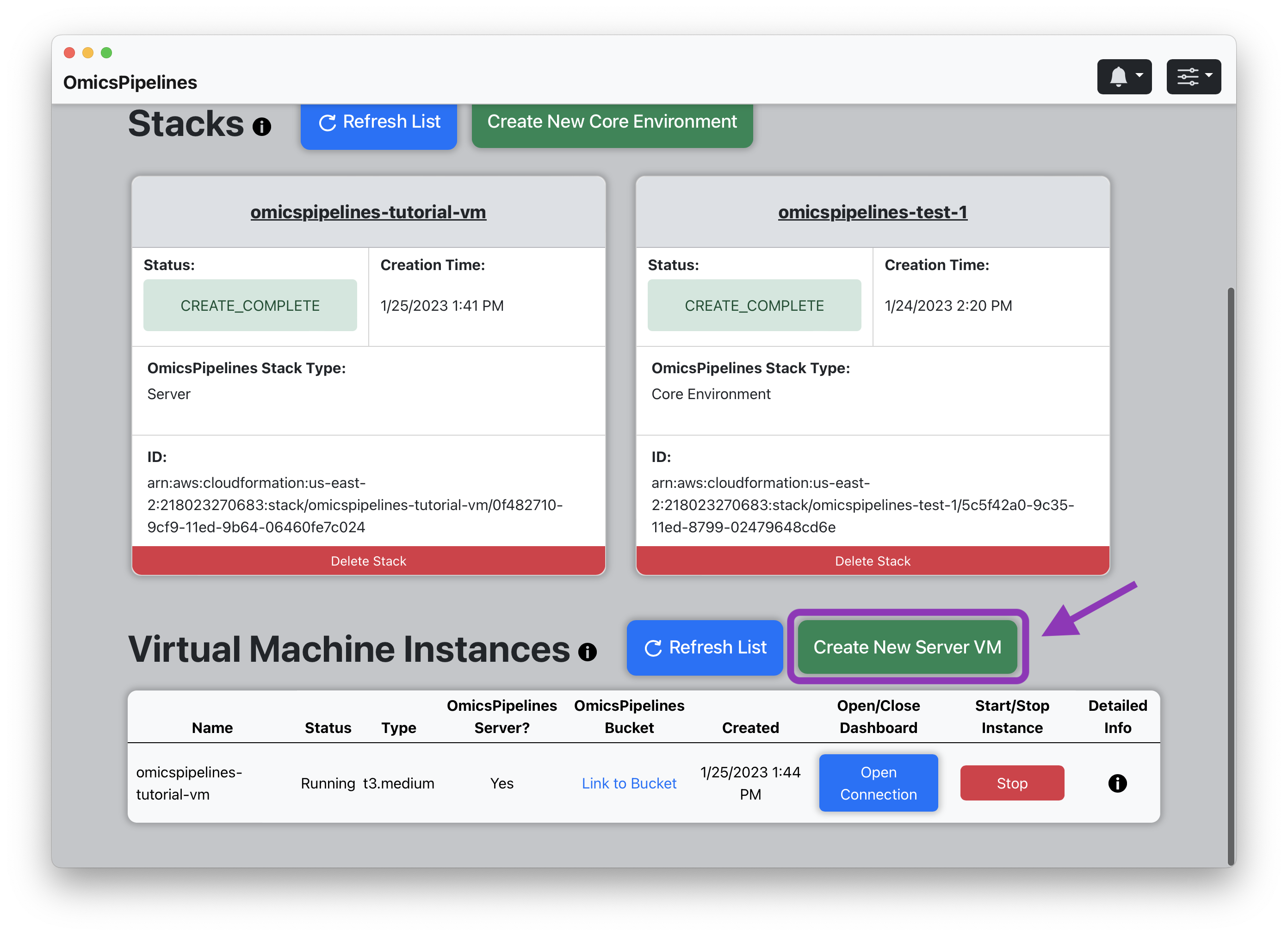Click the Open/Close Dashboard column header
Screen dimensions: 1288x936
point(878,716)
